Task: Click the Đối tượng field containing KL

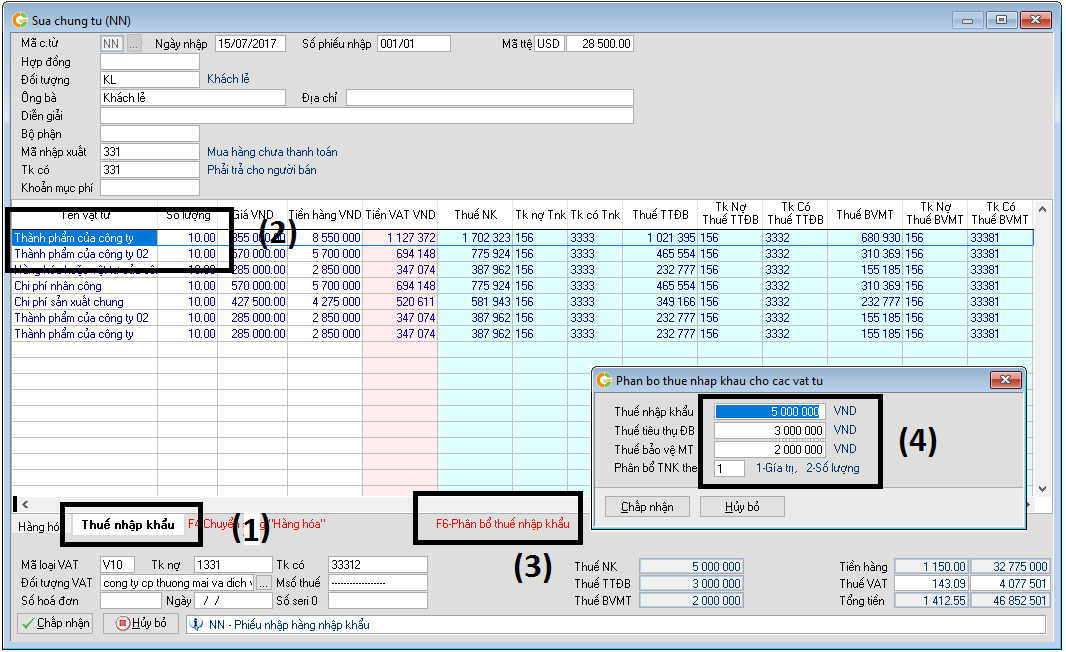Action: click(x=150, y=80)
